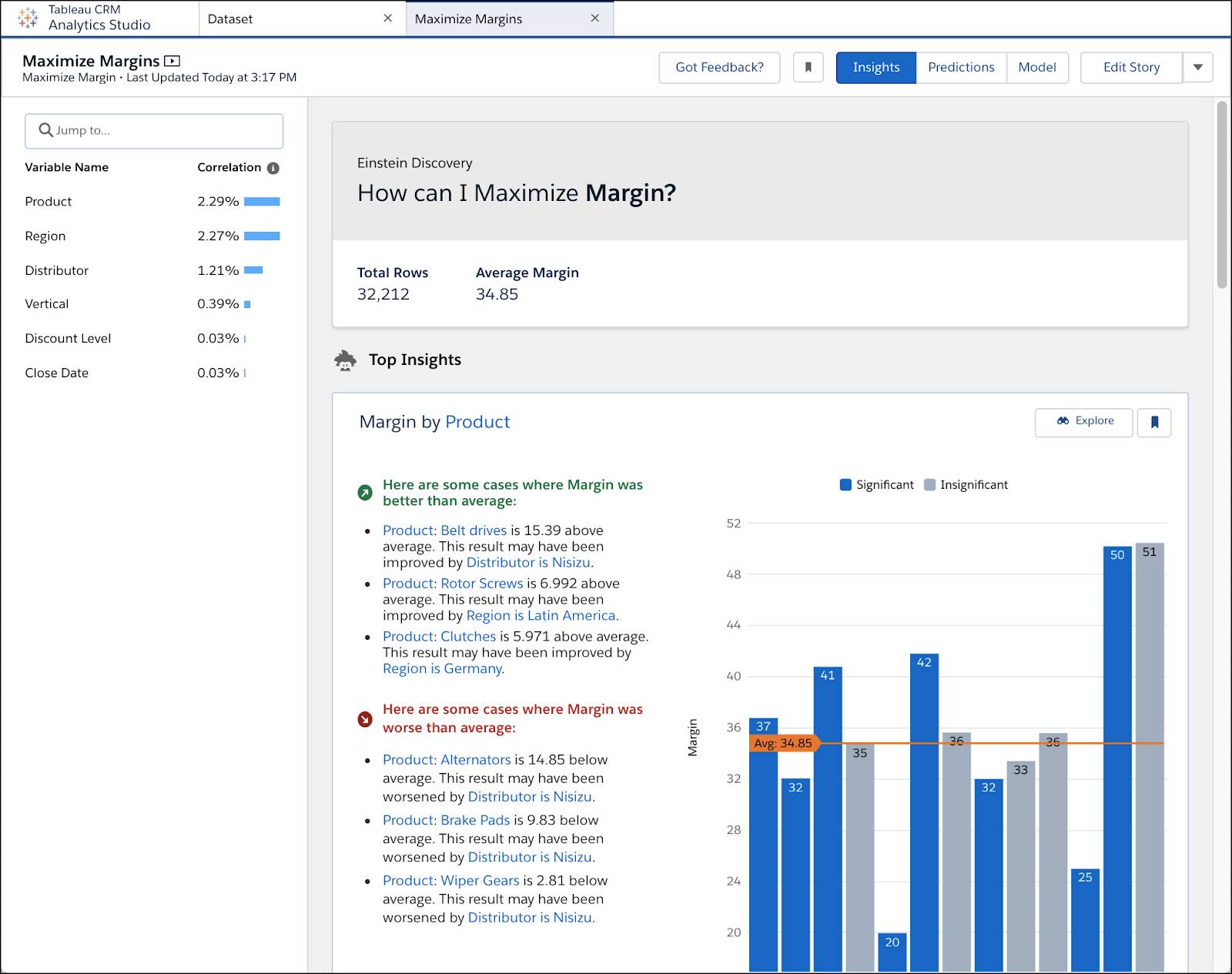Open the Region is Latin America link
The height and width of the screenshot is (974, 1232).
coord(541,616)
